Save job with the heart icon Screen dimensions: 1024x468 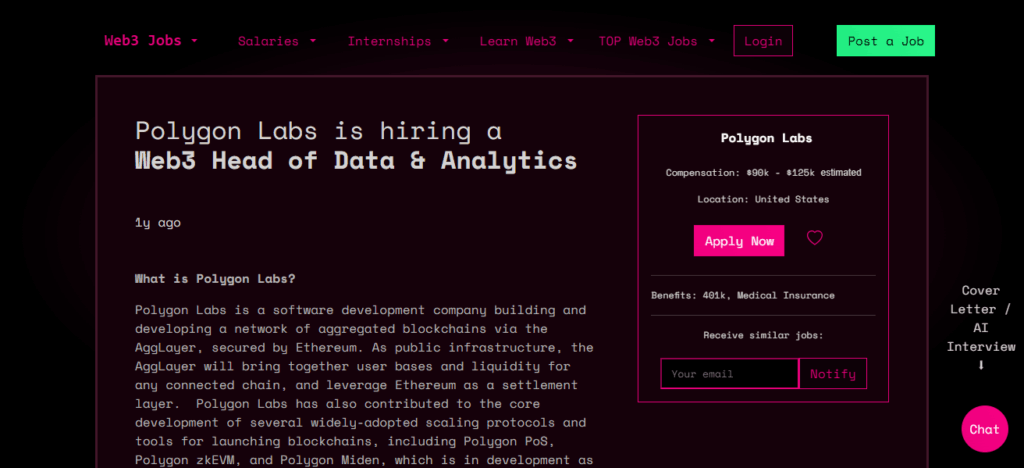point(814,239)
